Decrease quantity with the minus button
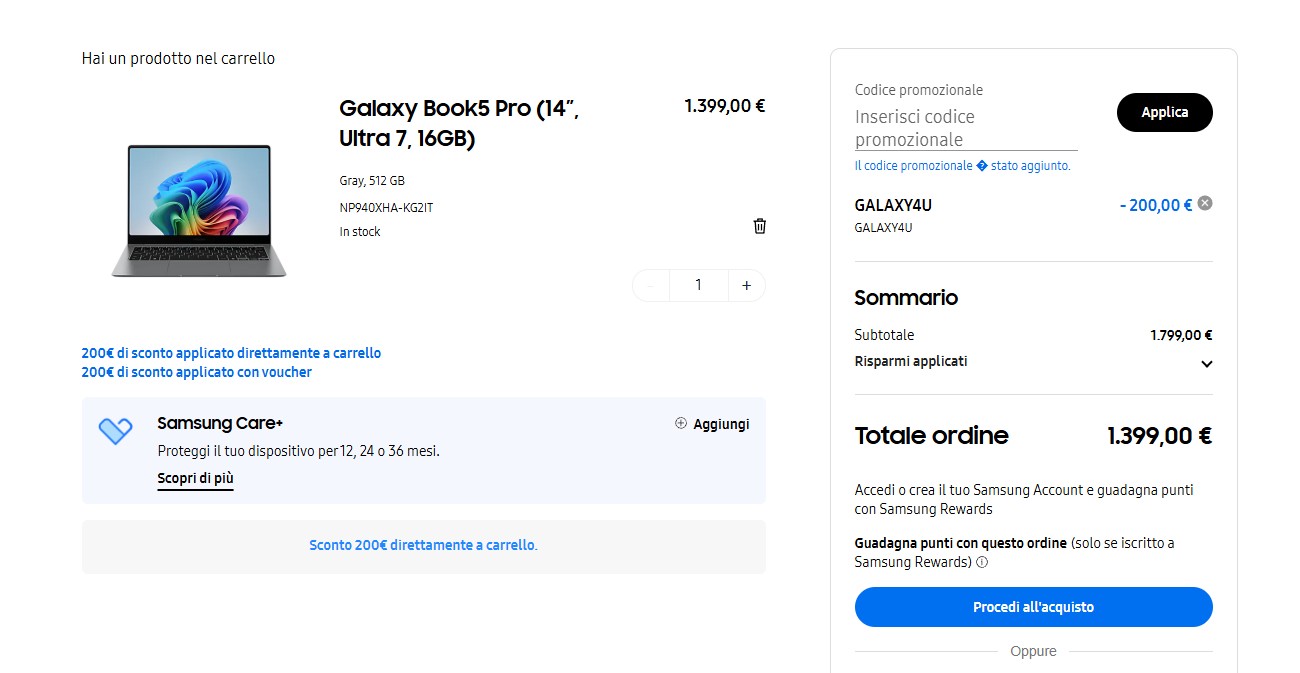Viewport: 1300px width, 673px height. pos(652,286)
